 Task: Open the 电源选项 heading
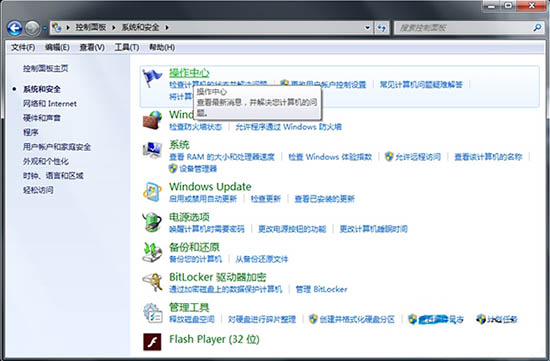tap(189, 217)
